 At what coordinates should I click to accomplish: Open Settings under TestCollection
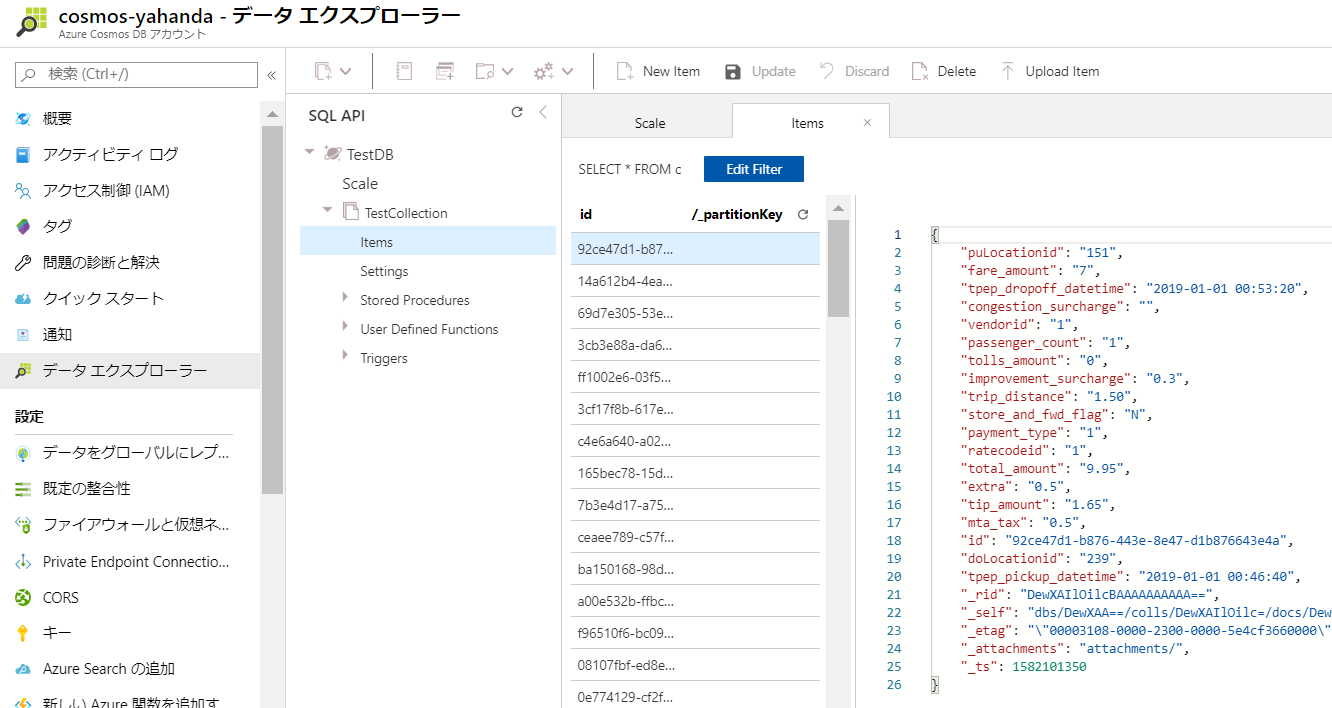tap(384, 271)
